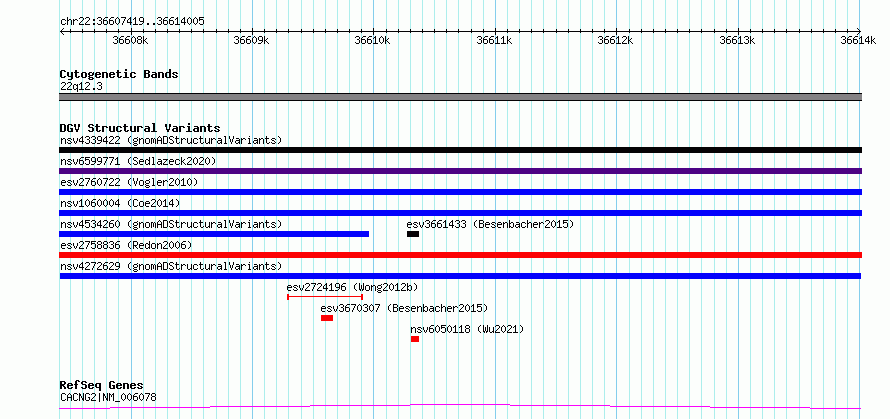Image resolution: width=890 pixels, height=419 pixels.
Task: Open the nsv1060004 (Coe2014) label
Action: click(x=120, y=203)
